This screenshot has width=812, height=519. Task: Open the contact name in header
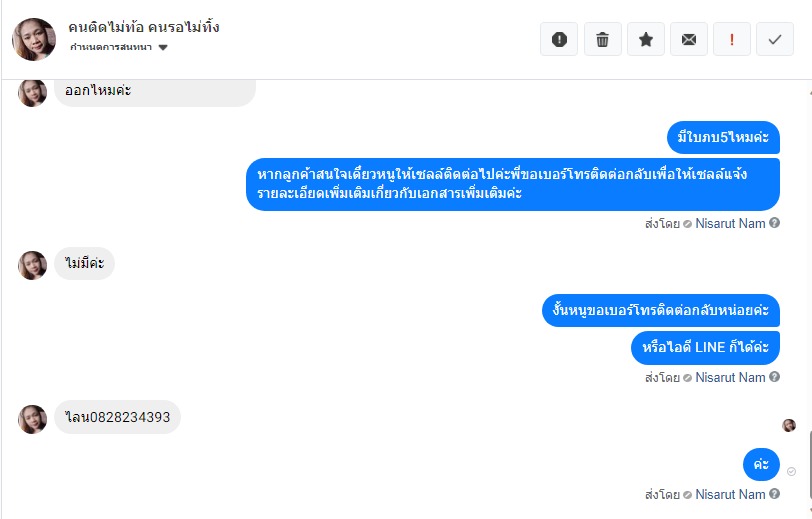pyautogui.click(x=144, y=27)
